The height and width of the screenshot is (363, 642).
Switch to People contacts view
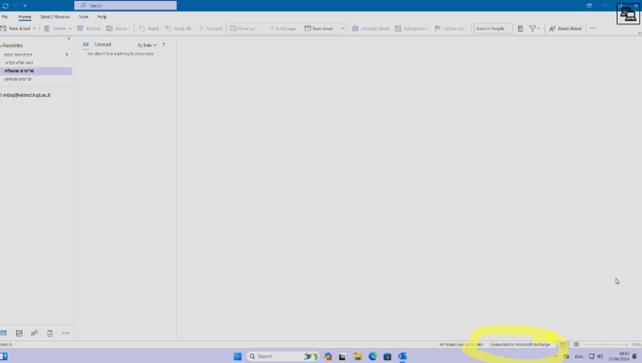pyautogui.click(x=34, y=333)
